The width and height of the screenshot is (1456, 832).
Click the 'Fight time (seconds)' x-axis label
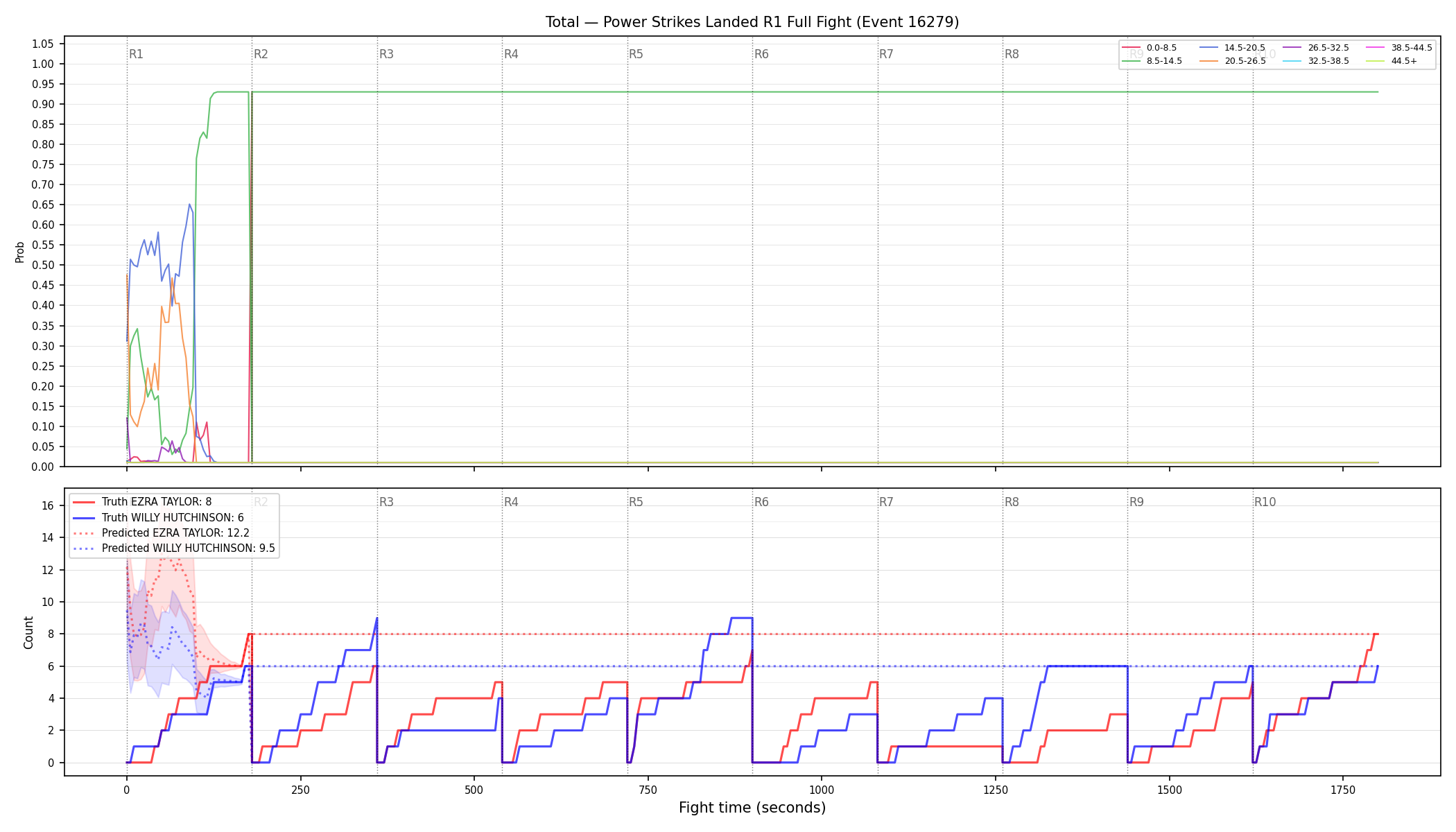(x=752, y=808)
